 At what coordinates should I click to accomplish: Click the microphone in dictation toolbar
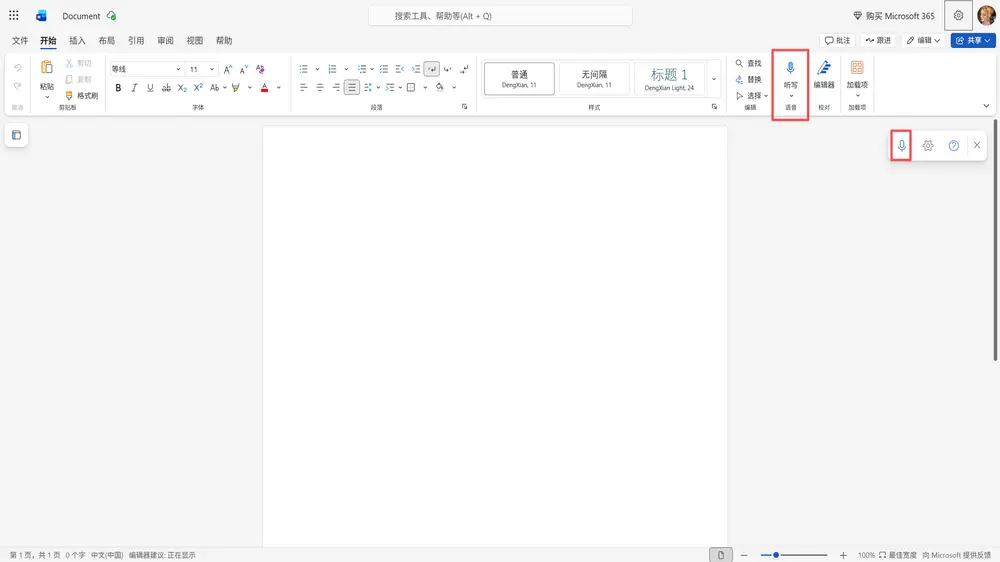pyautogui.click(x=901, y=145)
